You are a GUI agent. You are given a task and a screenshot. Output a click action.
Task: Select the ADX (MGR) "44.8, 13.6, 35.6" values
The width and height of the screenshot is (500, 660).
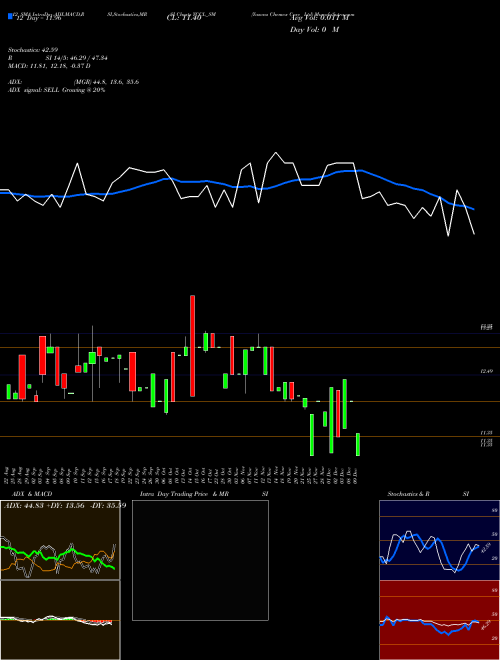tap(116, 82)
